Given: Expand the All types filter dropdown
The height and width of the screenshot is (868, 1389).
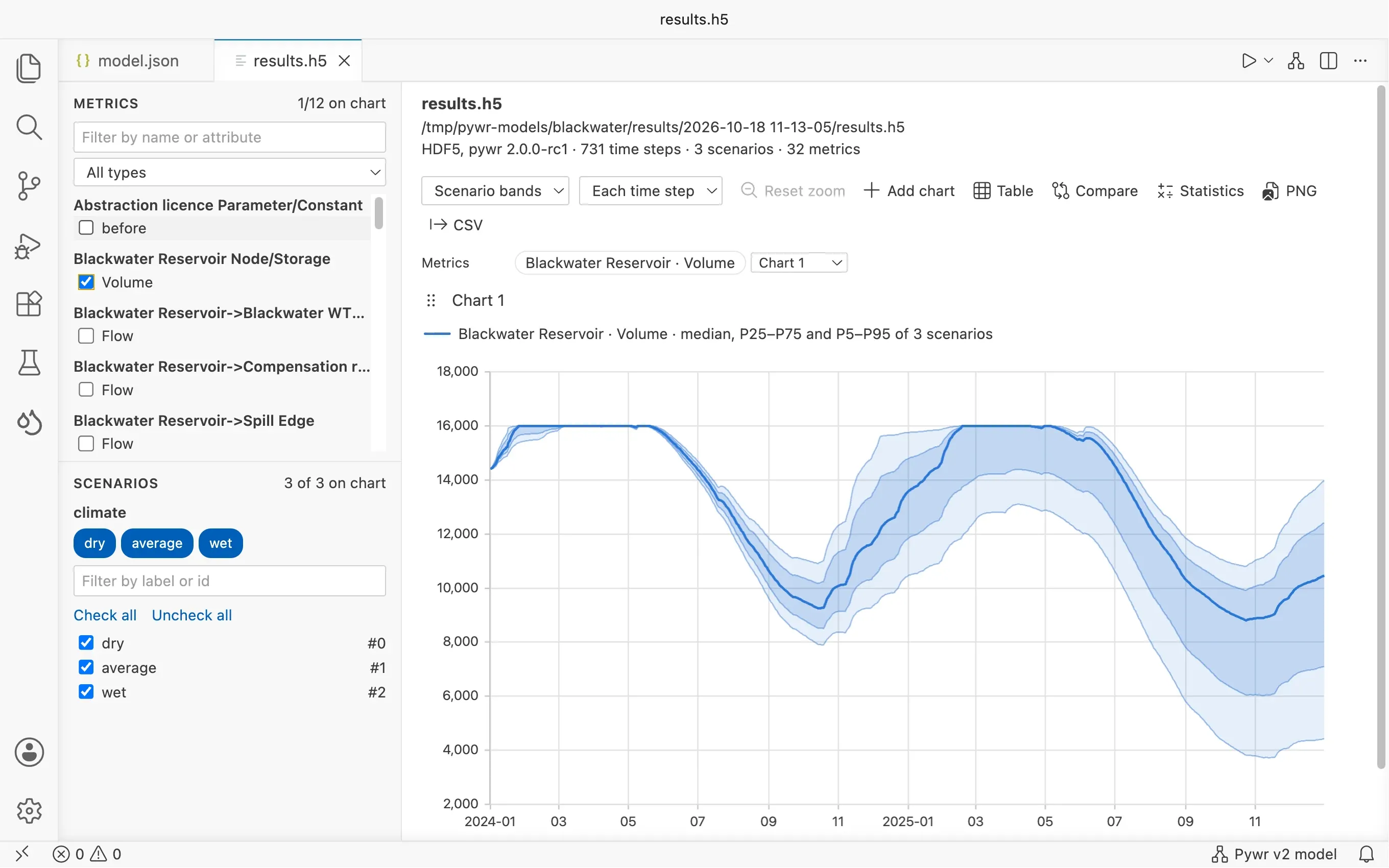Looking at the screenshot, I should (230, 172).
